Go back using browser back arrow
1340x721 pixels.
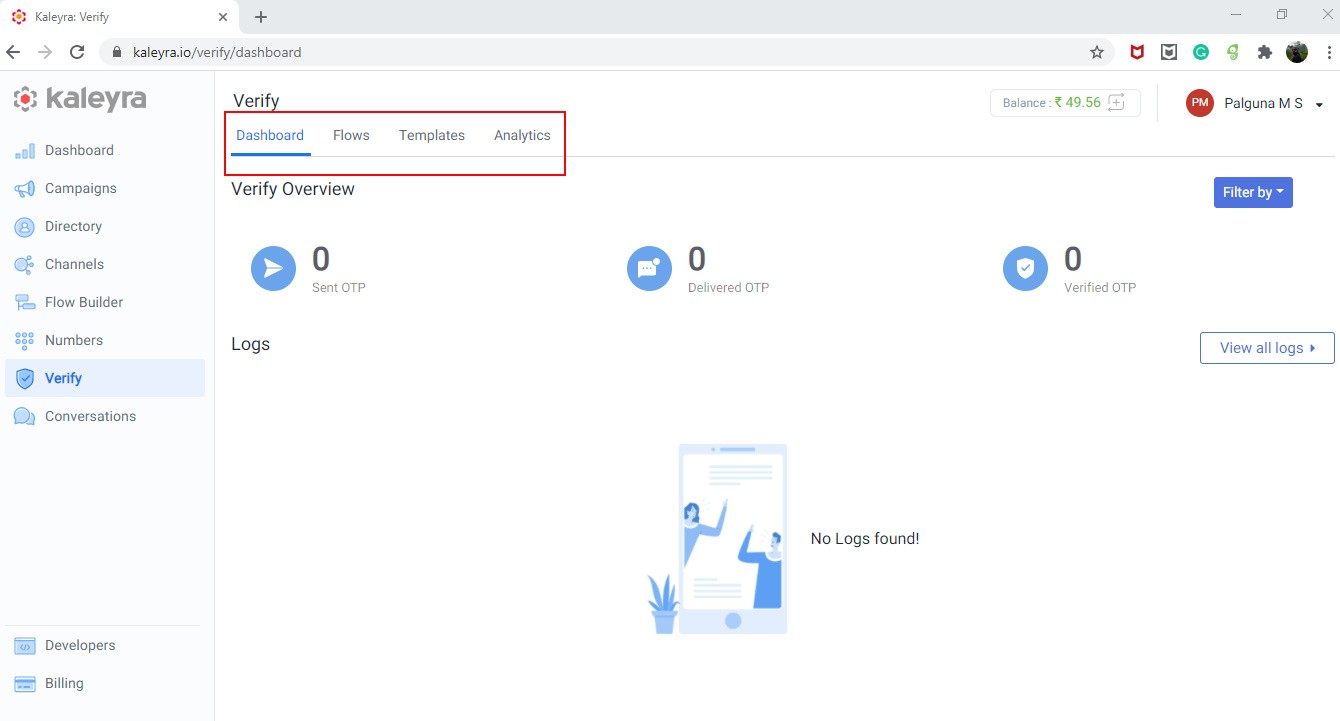coord(13,52)
